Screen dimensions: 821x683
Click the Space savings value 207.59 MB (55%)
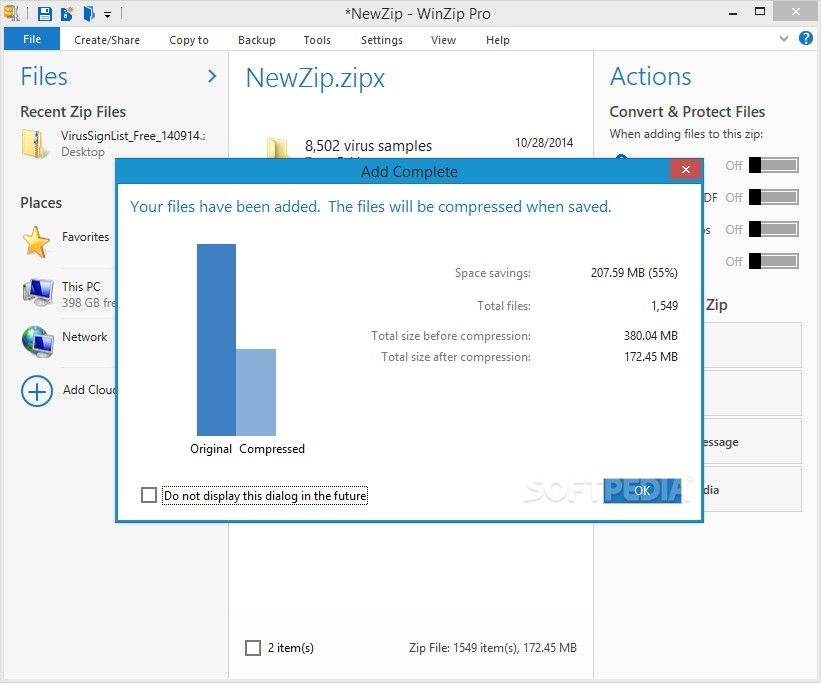point(634,273)
